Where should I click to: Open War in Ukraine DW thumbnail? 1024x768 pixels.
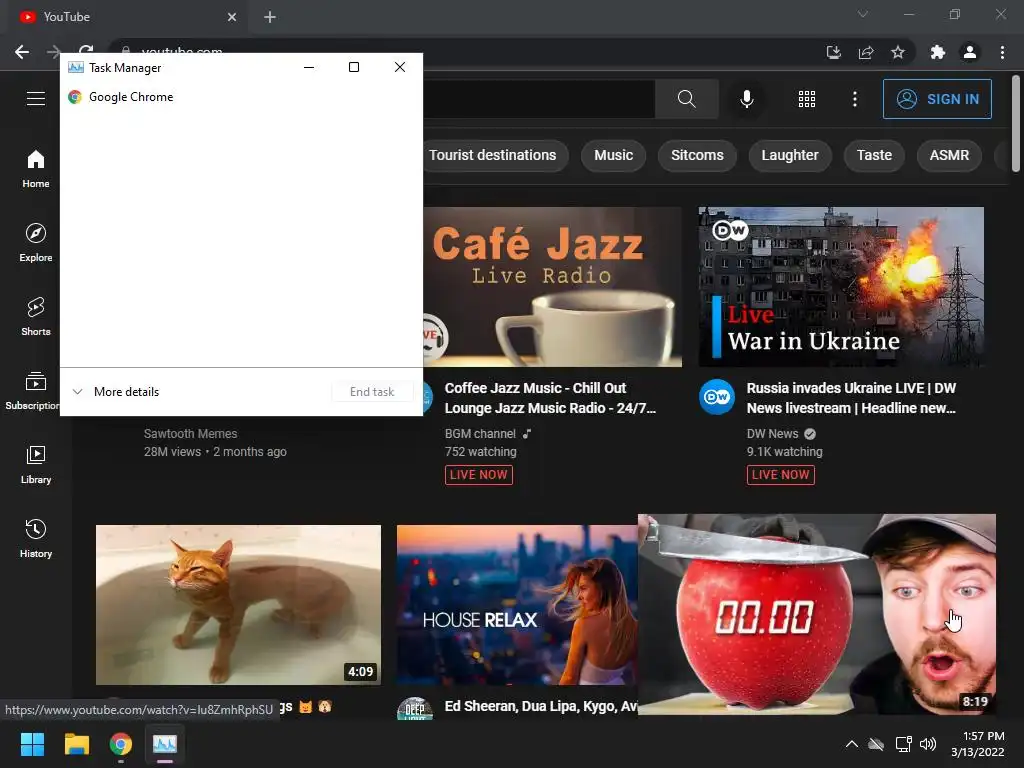(841, 287)
